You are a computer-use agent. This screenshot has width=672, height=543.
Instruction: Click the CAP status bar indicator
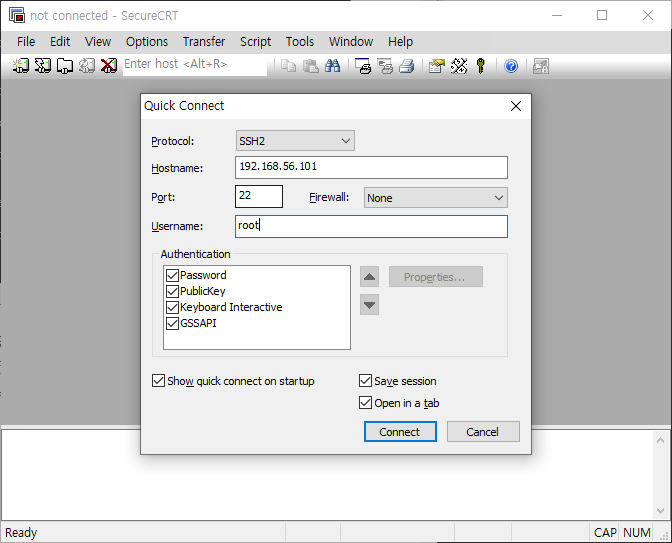tap(605, 533)
